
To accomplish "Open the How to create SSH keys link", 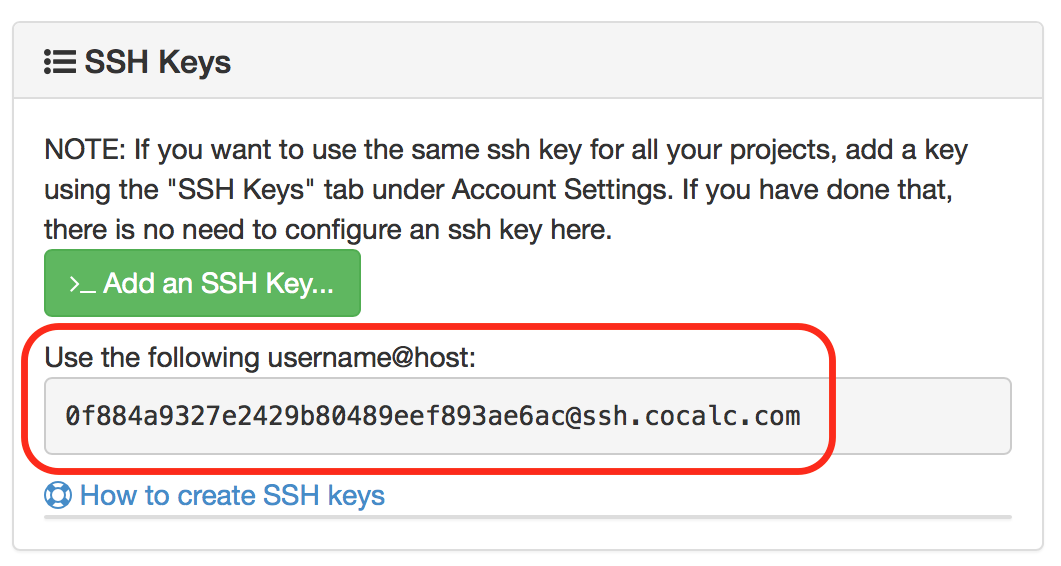I will pos(232,495).
